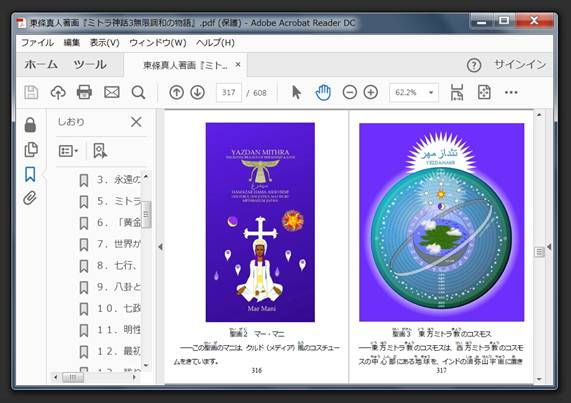
Task: Click bookmarks horizontal scrollbar thumb
Action: (x=73, y=377)
